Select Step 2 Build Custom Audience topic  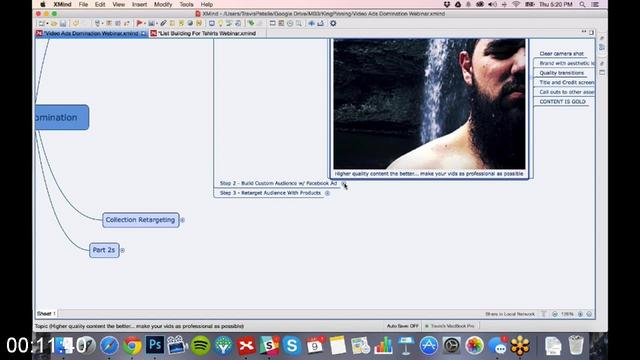click(278, 184)
